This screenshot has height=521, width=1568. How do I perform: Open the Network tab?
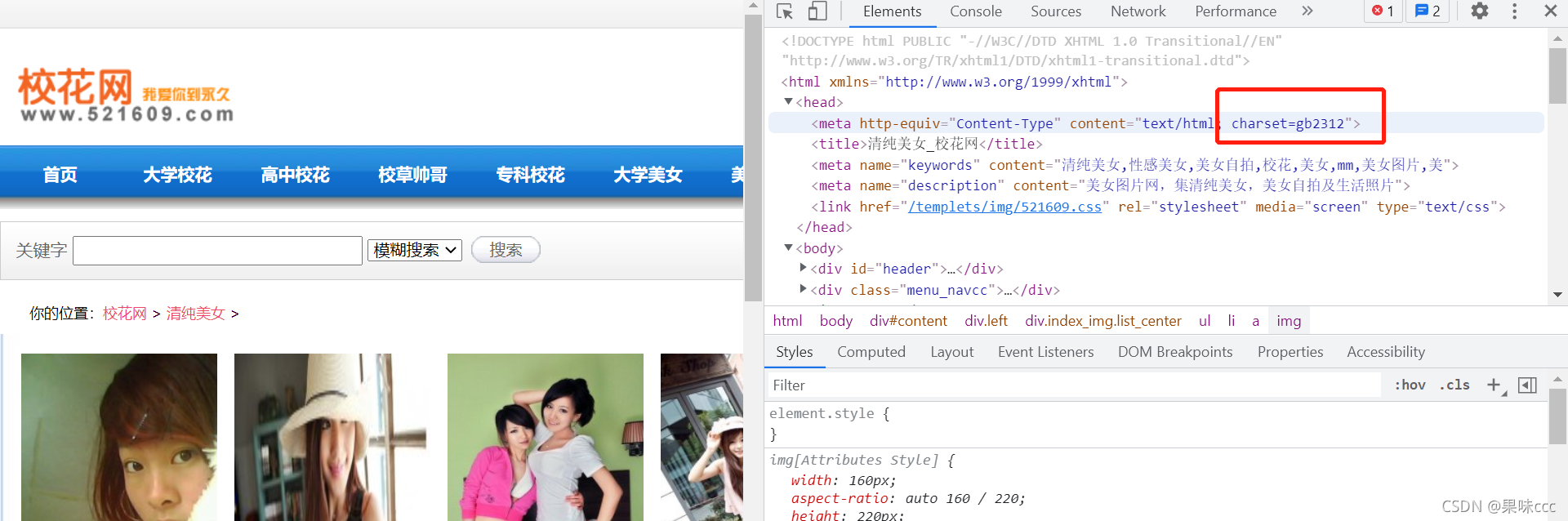[1138, 11]
